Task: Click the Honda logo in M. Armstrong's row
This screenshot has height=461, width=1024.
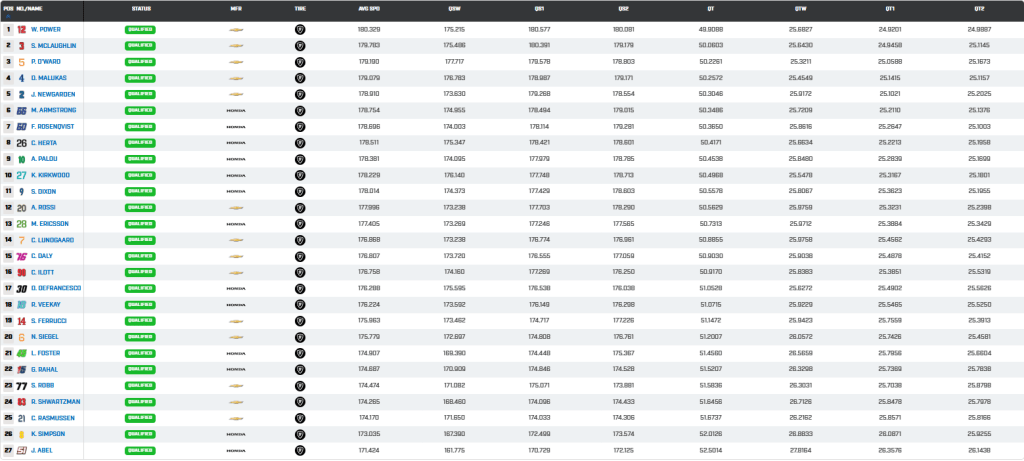Action: click(x=236, y=110)
